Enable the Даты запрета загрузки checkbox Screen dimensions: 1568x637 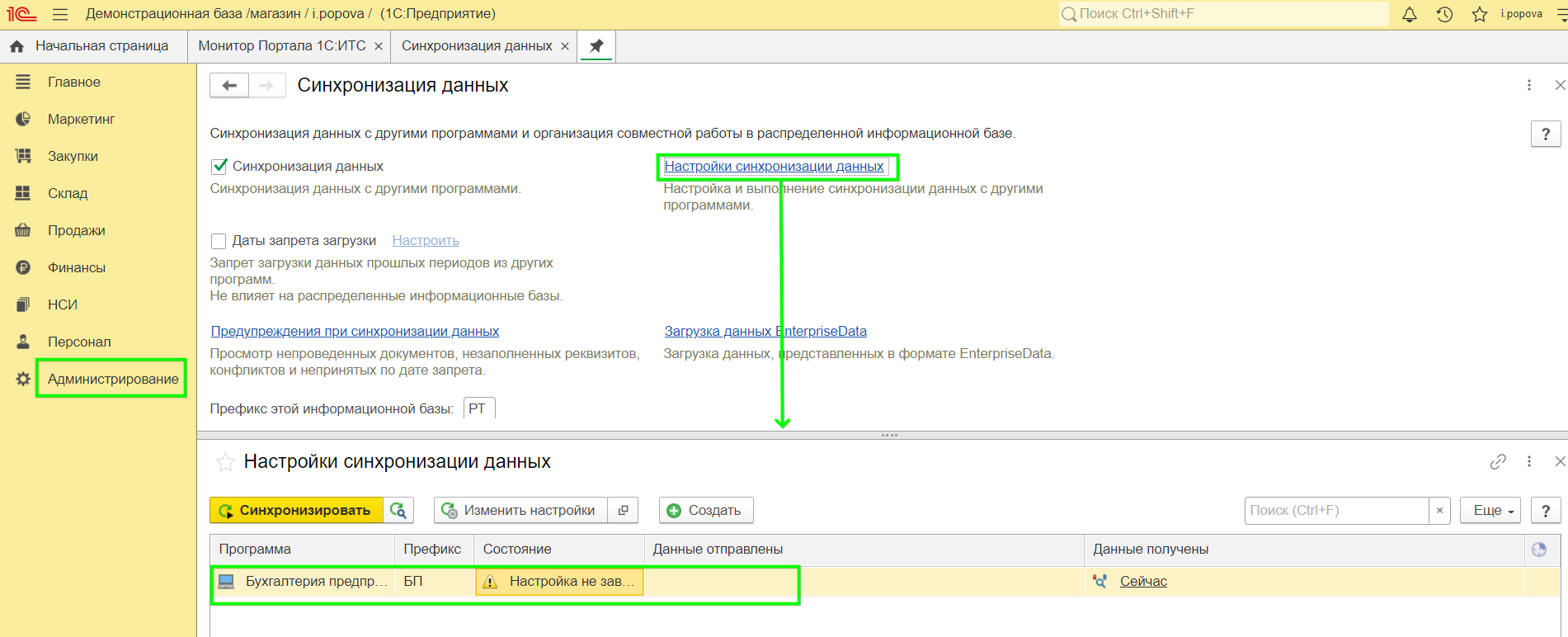pos(219,241)
